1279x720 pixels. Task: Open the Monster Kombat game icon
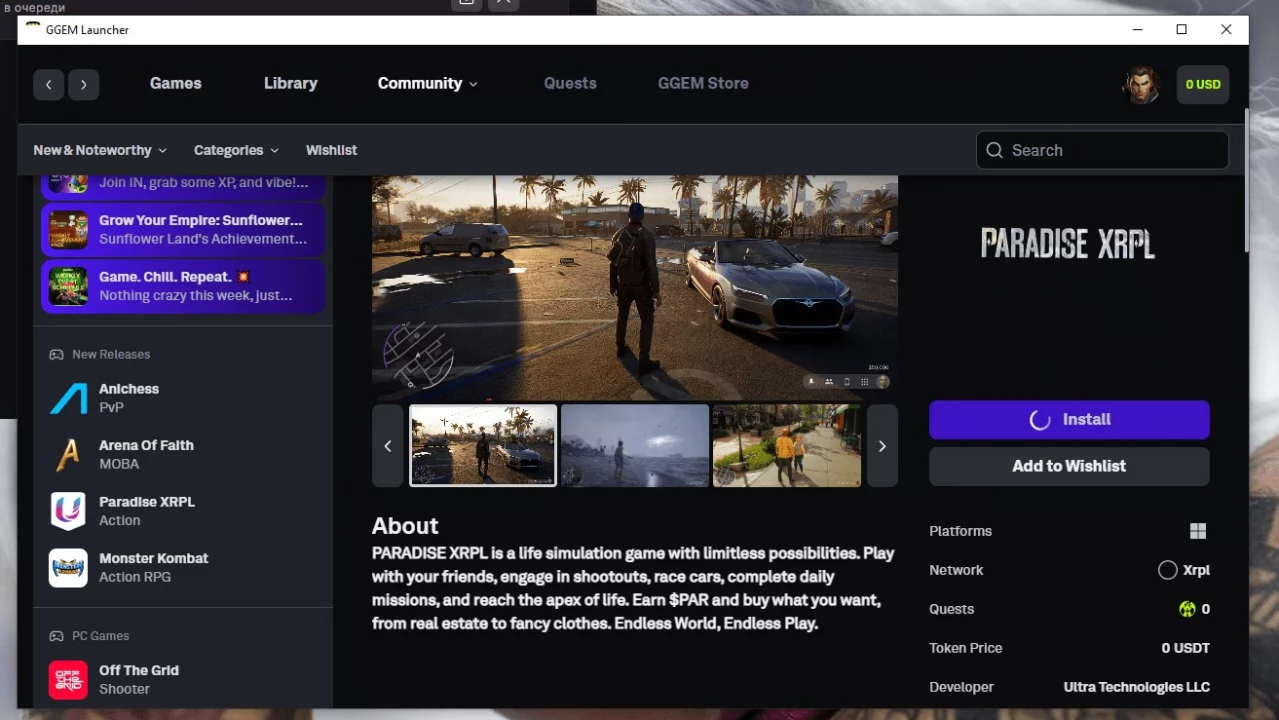coord(68,568)
